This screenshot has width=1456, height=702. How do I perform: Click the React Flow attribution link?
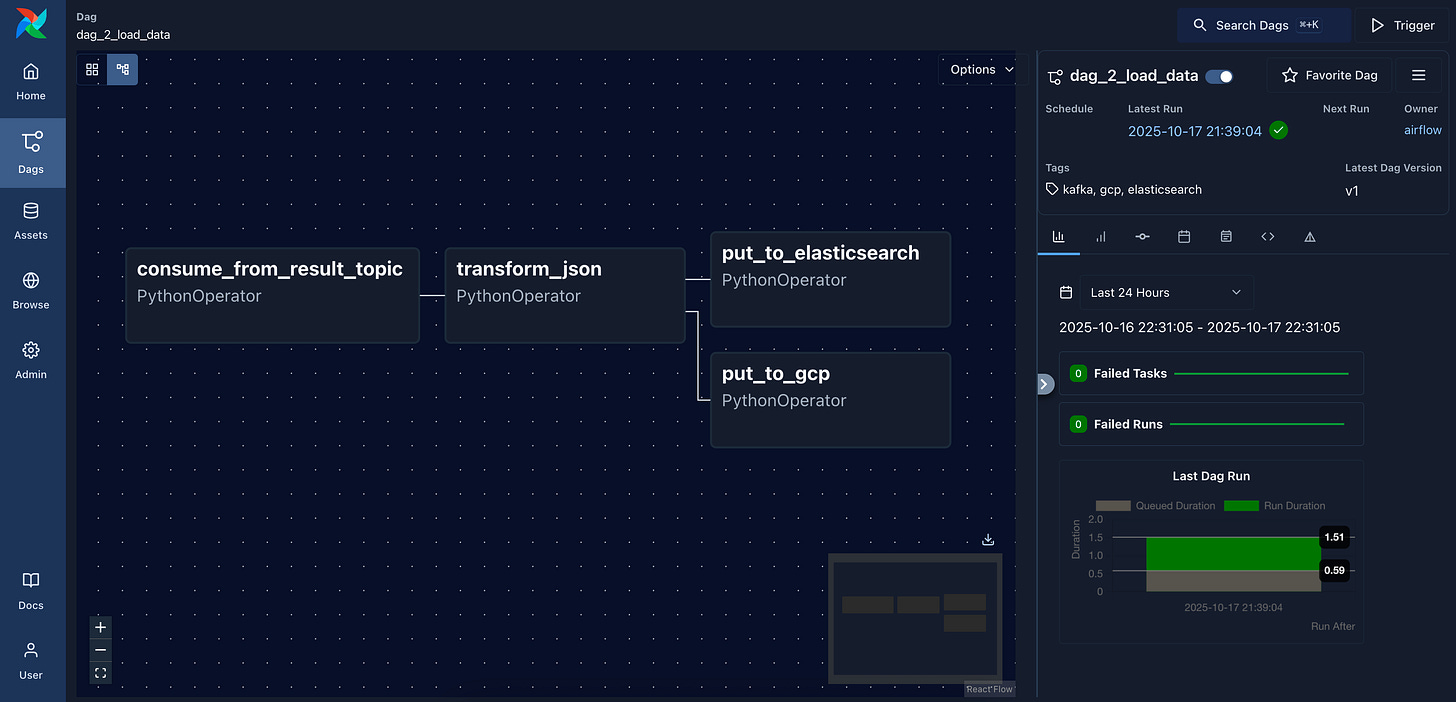pyautogui.click(x=989, y=689)
